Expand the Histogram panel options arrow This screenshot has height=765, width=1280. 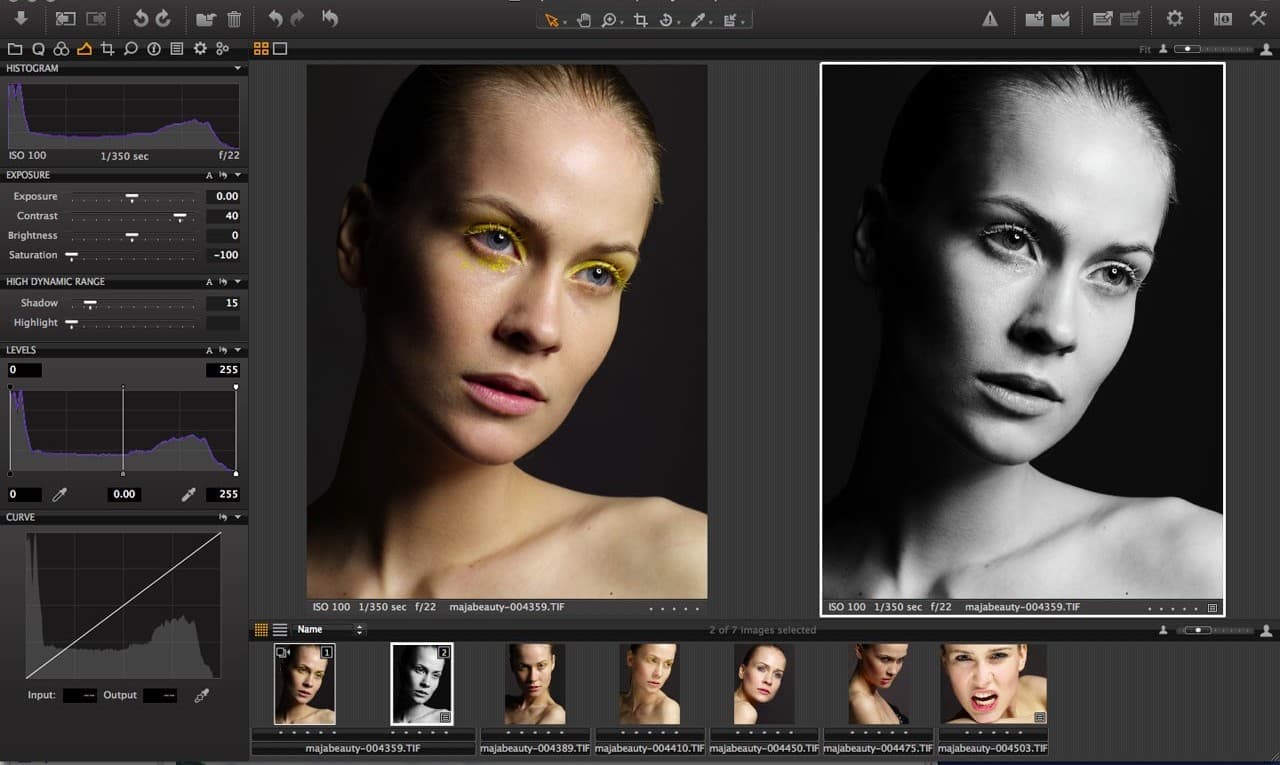pyautogui.click(x=238, y=68)
